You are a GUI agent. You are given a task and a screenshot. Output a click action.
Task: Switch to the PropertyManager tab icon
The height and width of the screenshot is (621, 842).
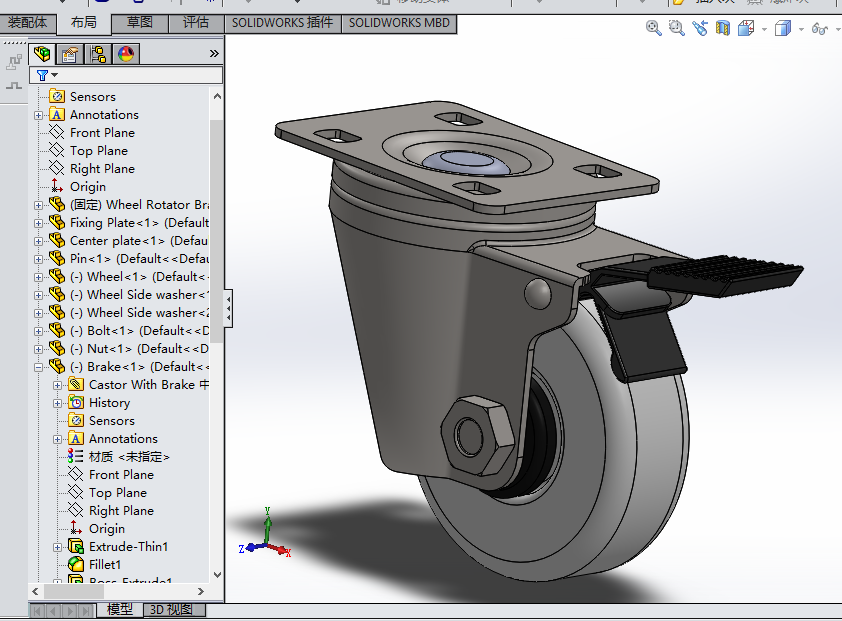point(69,54)
